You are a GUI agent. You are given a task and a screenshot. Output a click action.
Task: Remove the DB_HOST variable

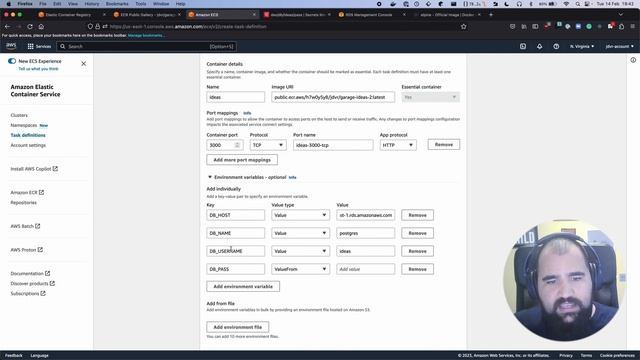417,215
